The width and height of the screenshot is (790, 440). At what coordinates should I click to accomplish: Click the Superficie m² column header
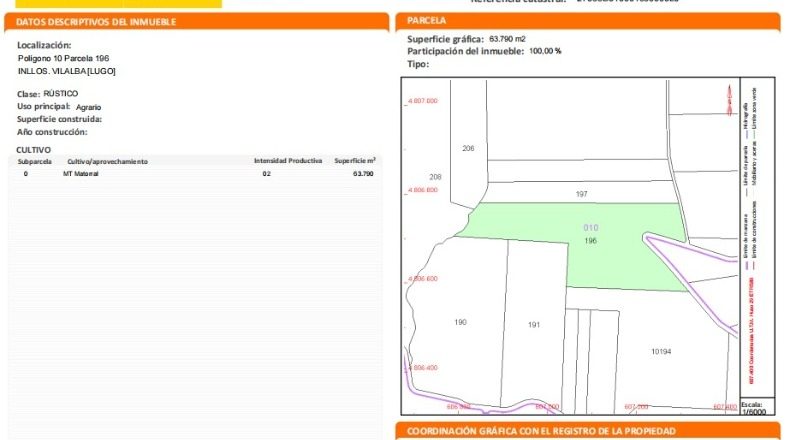coord(355,161)
